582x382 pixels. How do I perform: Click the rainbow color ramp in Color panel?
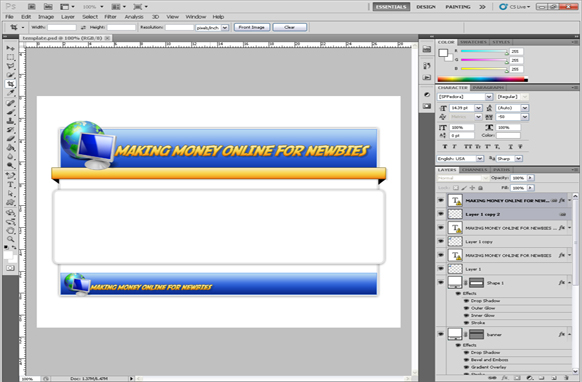click(x=482, y=79)
